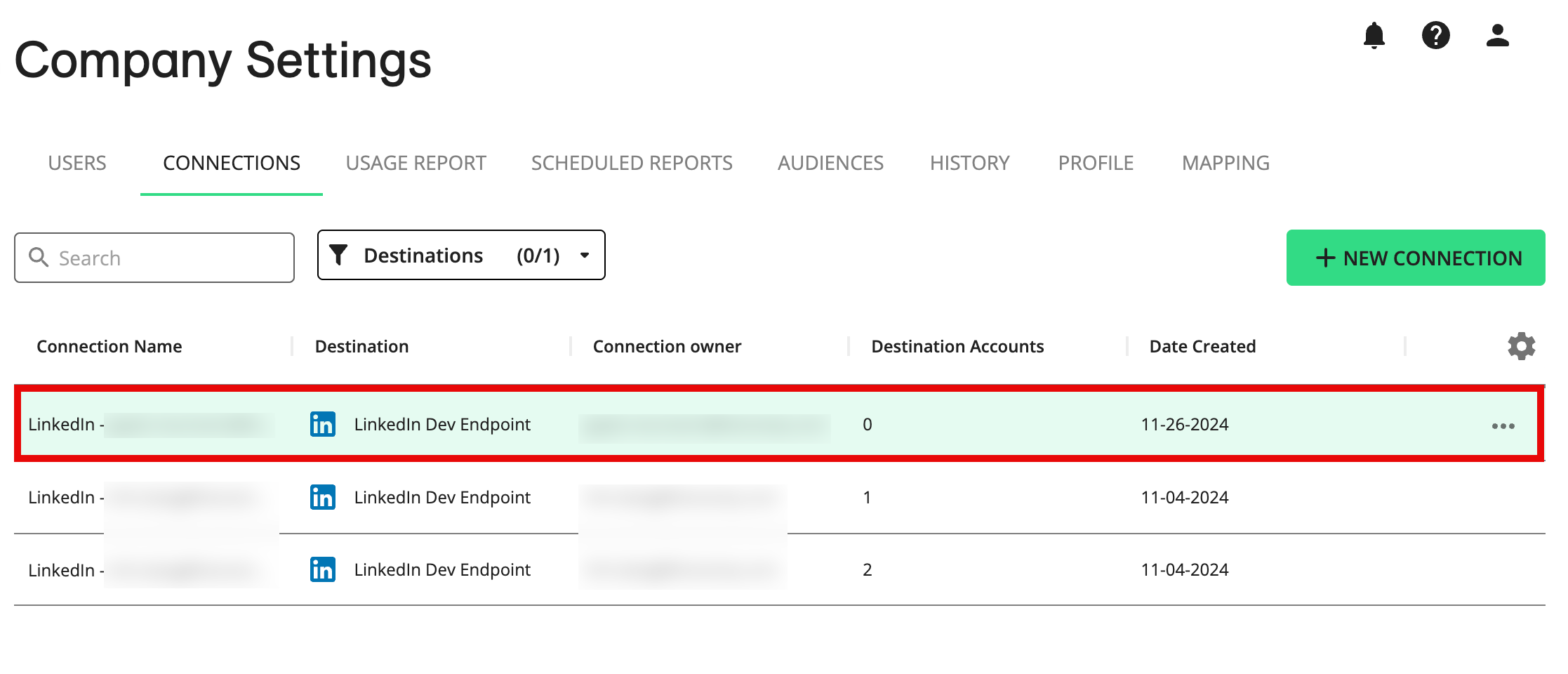
Task: Select LinkedIn Dev Endpoint in row with 1 account
Action: click(x=442, y=497)
